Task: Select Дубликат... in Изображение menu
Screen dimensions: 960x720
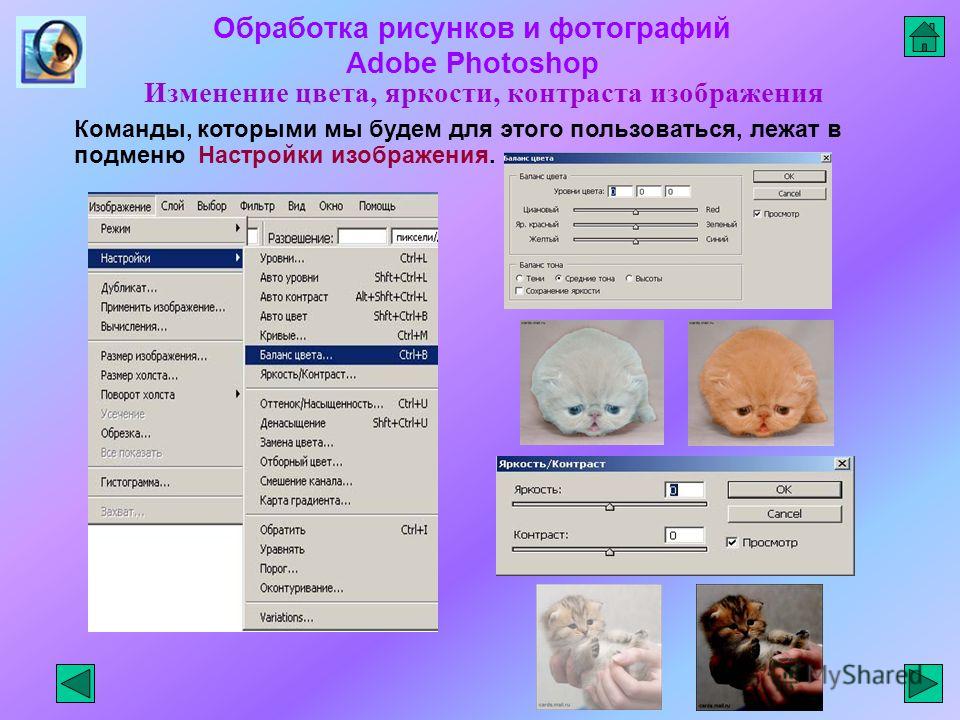Action: 165,288
